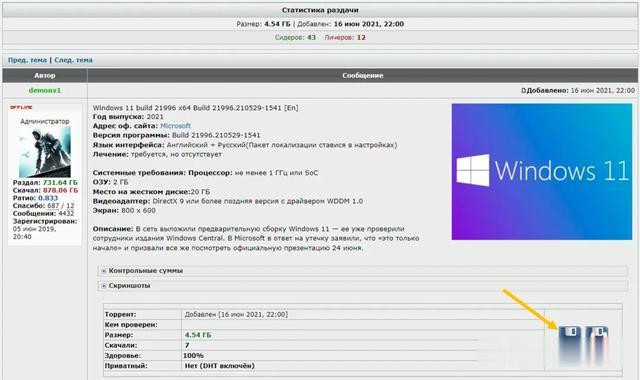Open the demonx1 author profile
This screenshot has height=380, width=640.
[44, 90]
